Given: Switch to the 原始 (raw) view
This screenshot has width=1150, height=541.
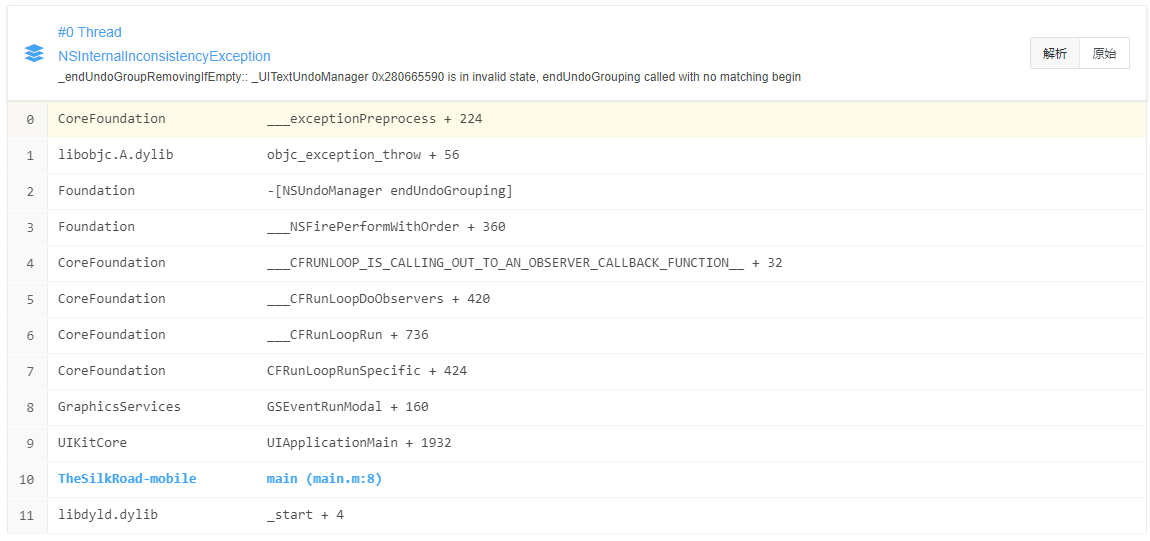Looking at the screenshot, I should point(1104,54).
